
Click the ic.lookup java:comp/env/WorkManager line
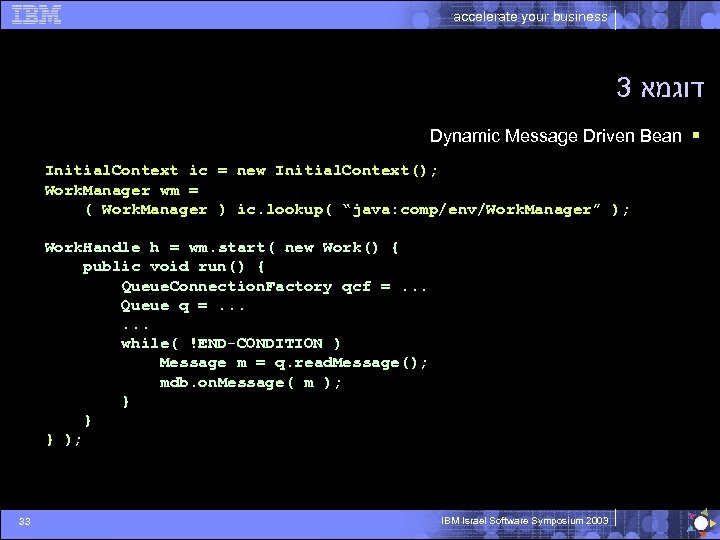pyautogui.click(x=357, y=210)
